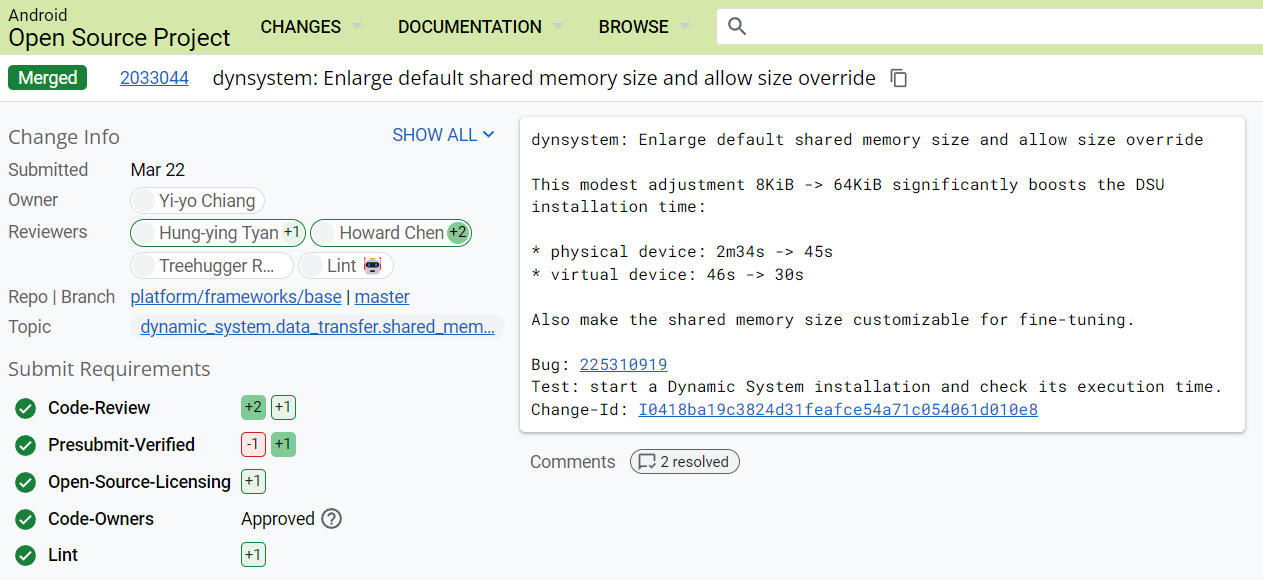
Task: Open the DOCUMENTATION dropdown menu
Action: 480,27
